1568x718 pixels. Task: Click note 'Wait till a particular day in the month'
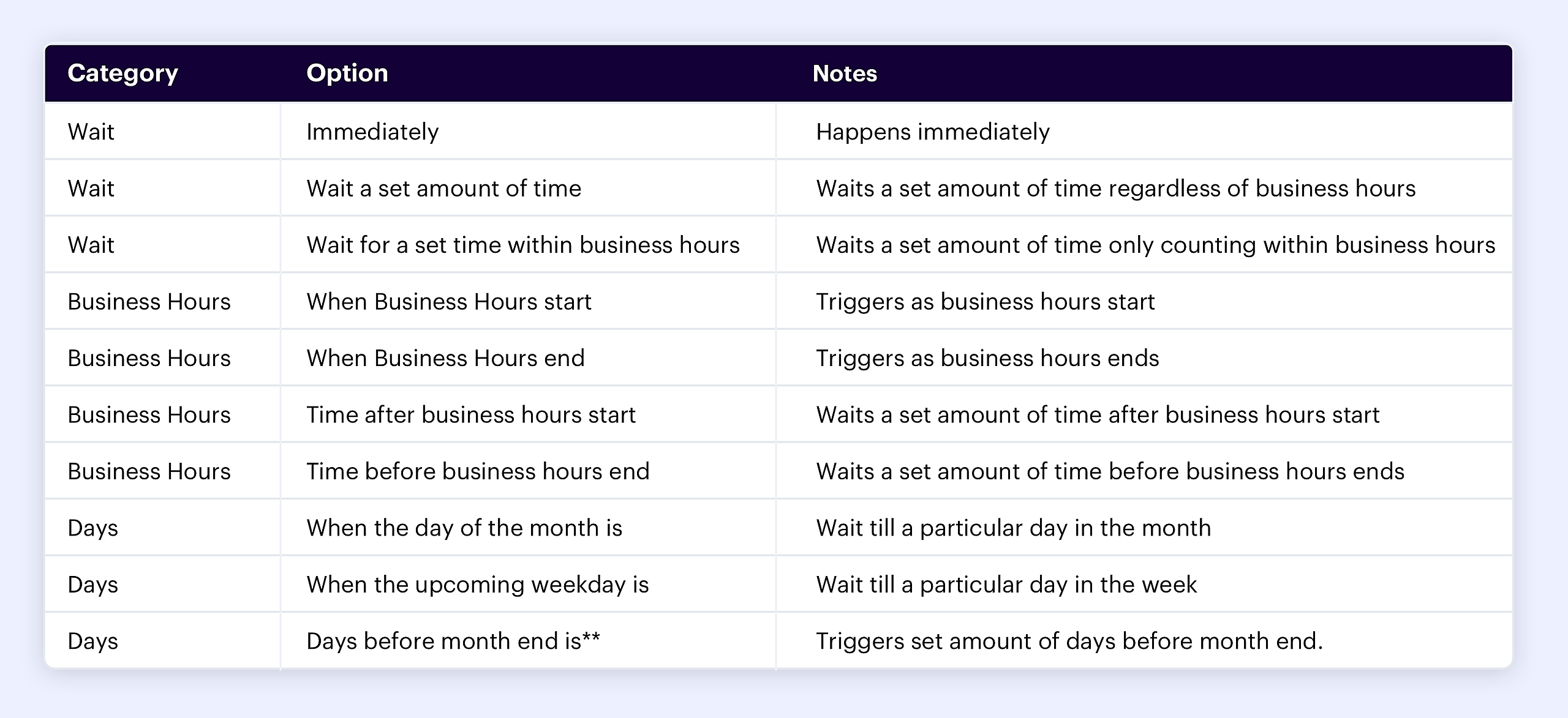click(1014, 528)
